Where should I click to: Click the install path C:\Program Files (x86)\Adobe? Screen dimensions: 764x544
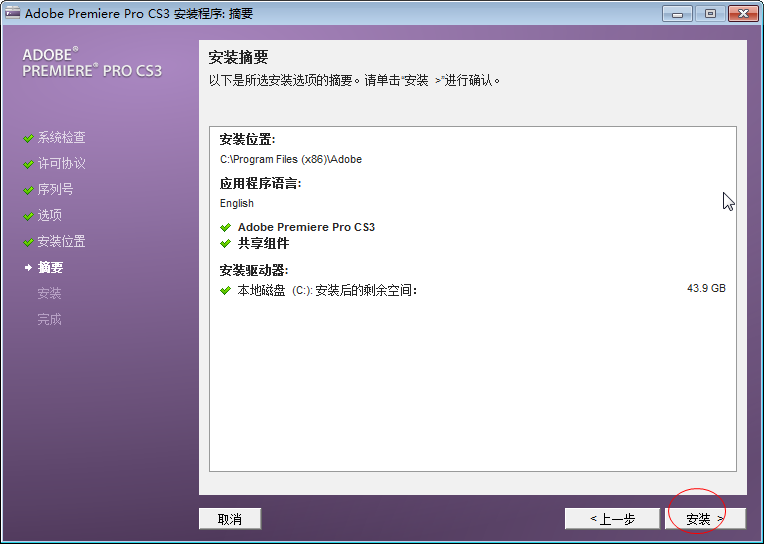click(290, 160)
